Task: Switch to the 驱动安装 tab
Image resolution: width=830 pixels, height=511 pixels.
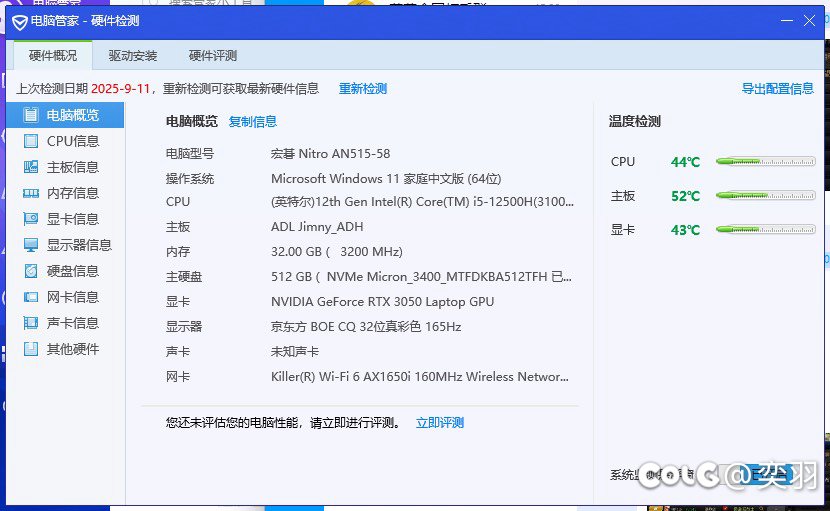Action: pyautogui.click(x=133, y=56)
